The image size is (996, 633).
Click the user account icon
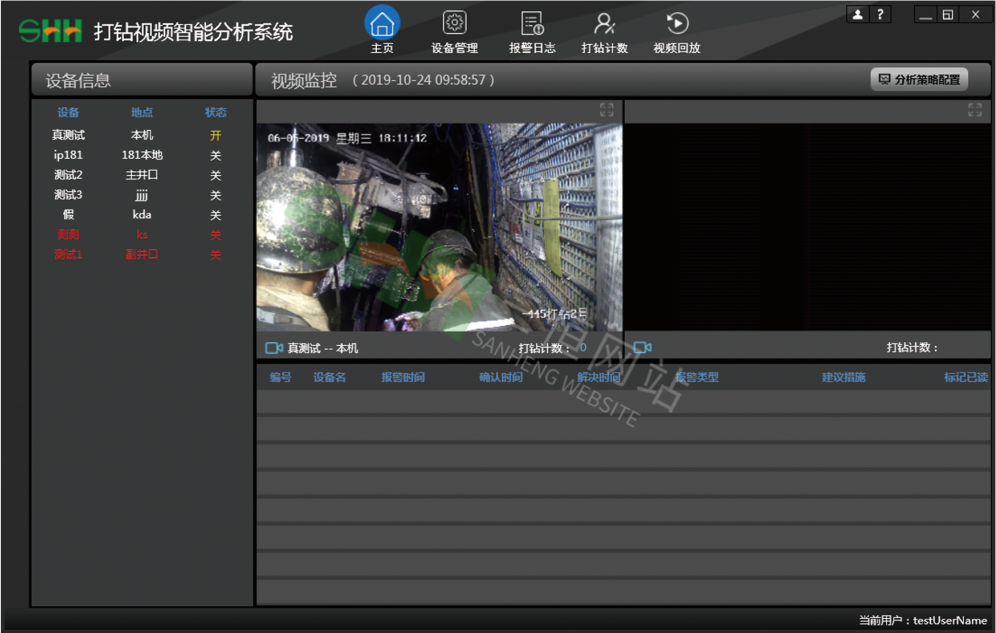[858, 14]
